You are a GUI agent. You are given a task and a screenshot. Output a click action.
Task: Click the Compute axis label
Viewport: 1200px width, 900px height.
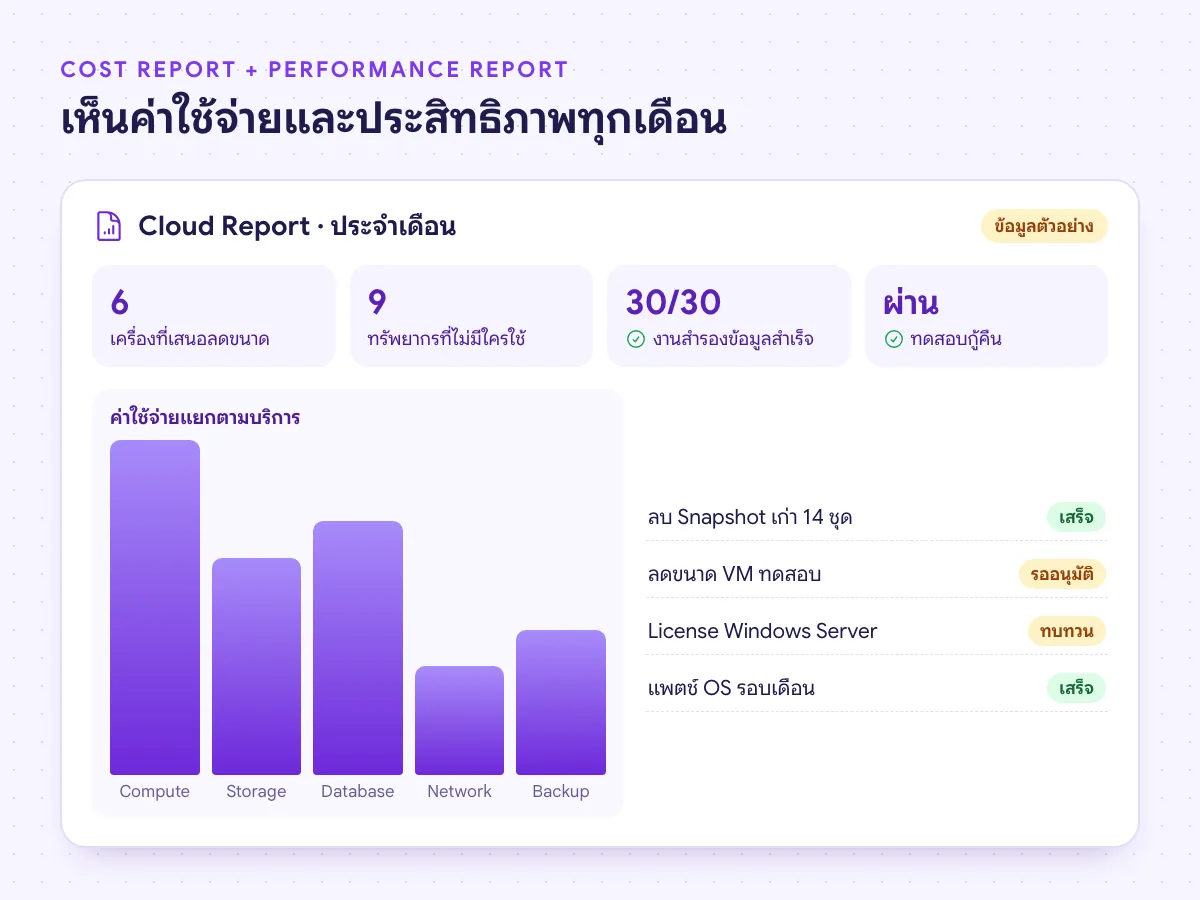pyautogui.click(x=155, y=791)
